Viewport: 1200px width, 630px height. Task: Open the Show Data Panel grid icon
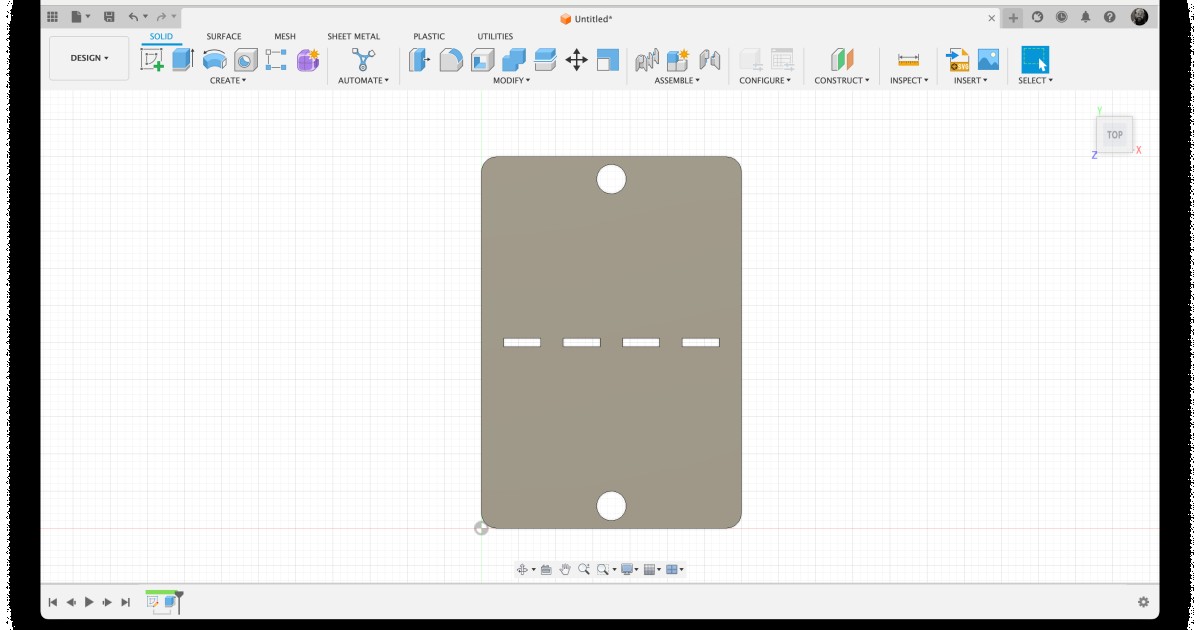[x=52, y=17]
